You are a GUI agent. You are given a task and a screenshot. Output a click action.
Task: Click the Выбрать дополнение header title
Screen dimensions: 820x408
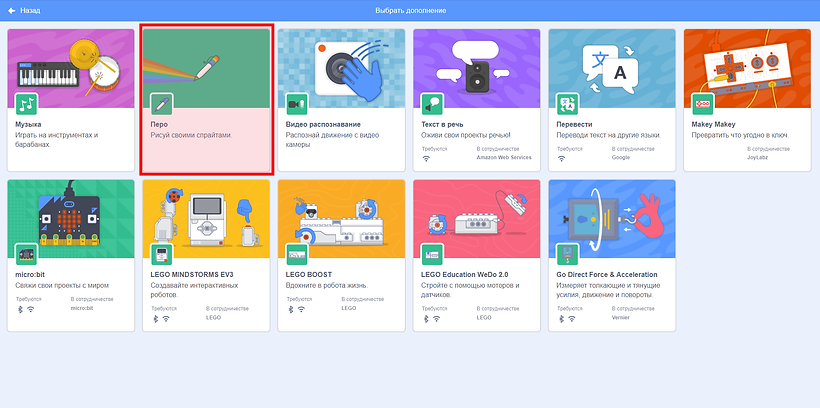point(411,10)
